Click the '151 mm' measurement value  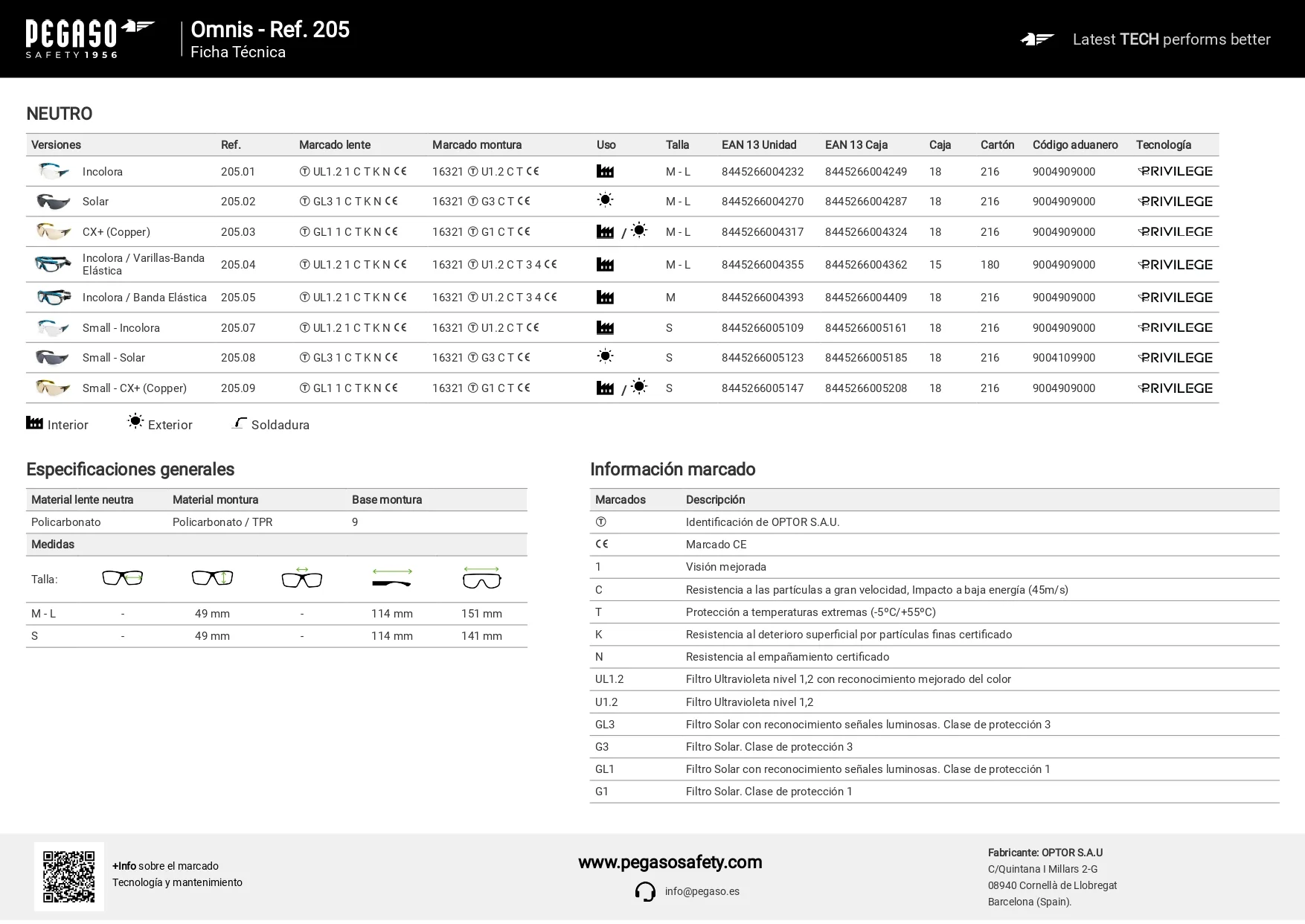(x=481, y=614)
